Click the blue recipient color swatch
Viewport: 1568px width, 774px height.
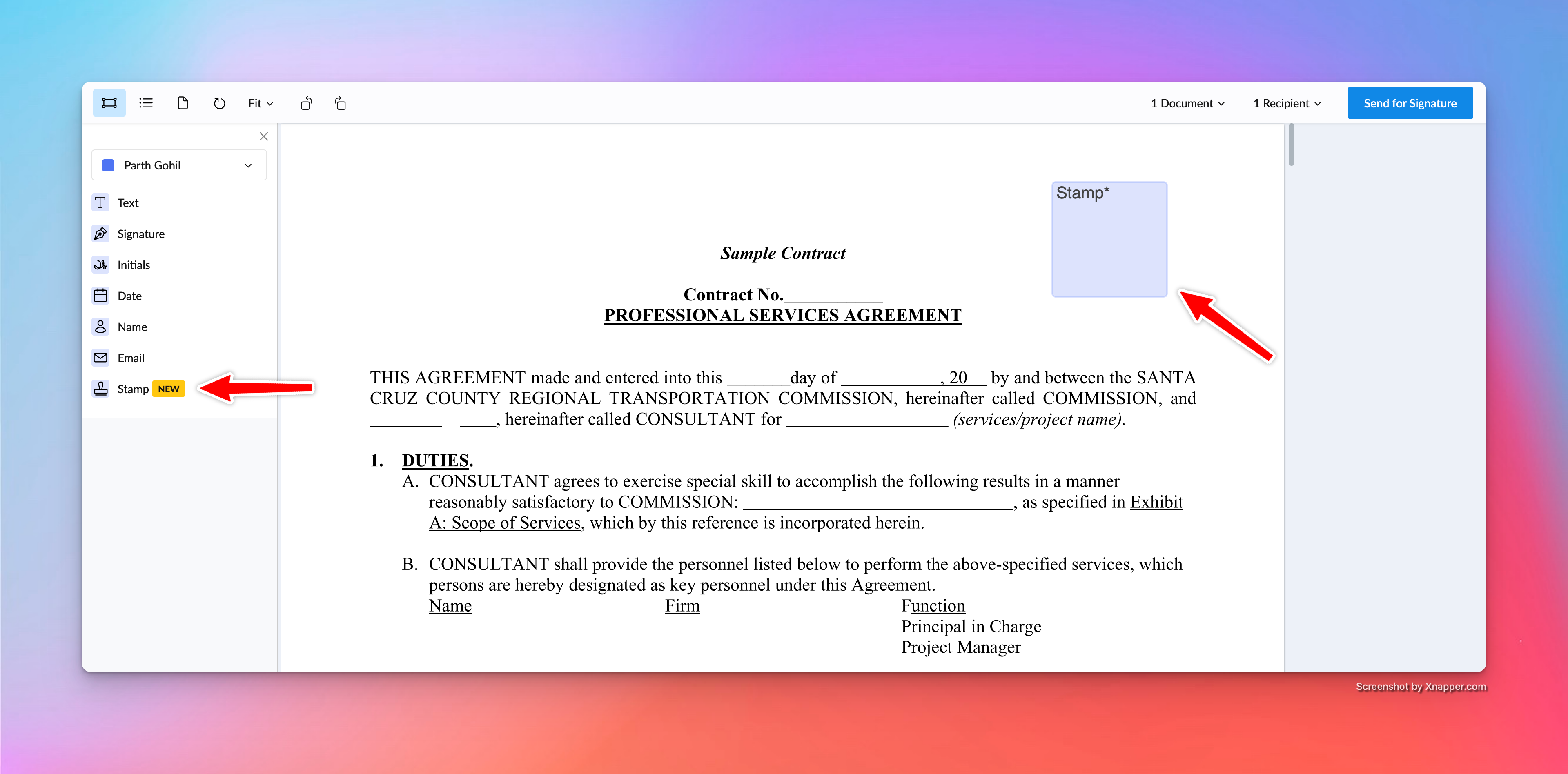point(108,165)
